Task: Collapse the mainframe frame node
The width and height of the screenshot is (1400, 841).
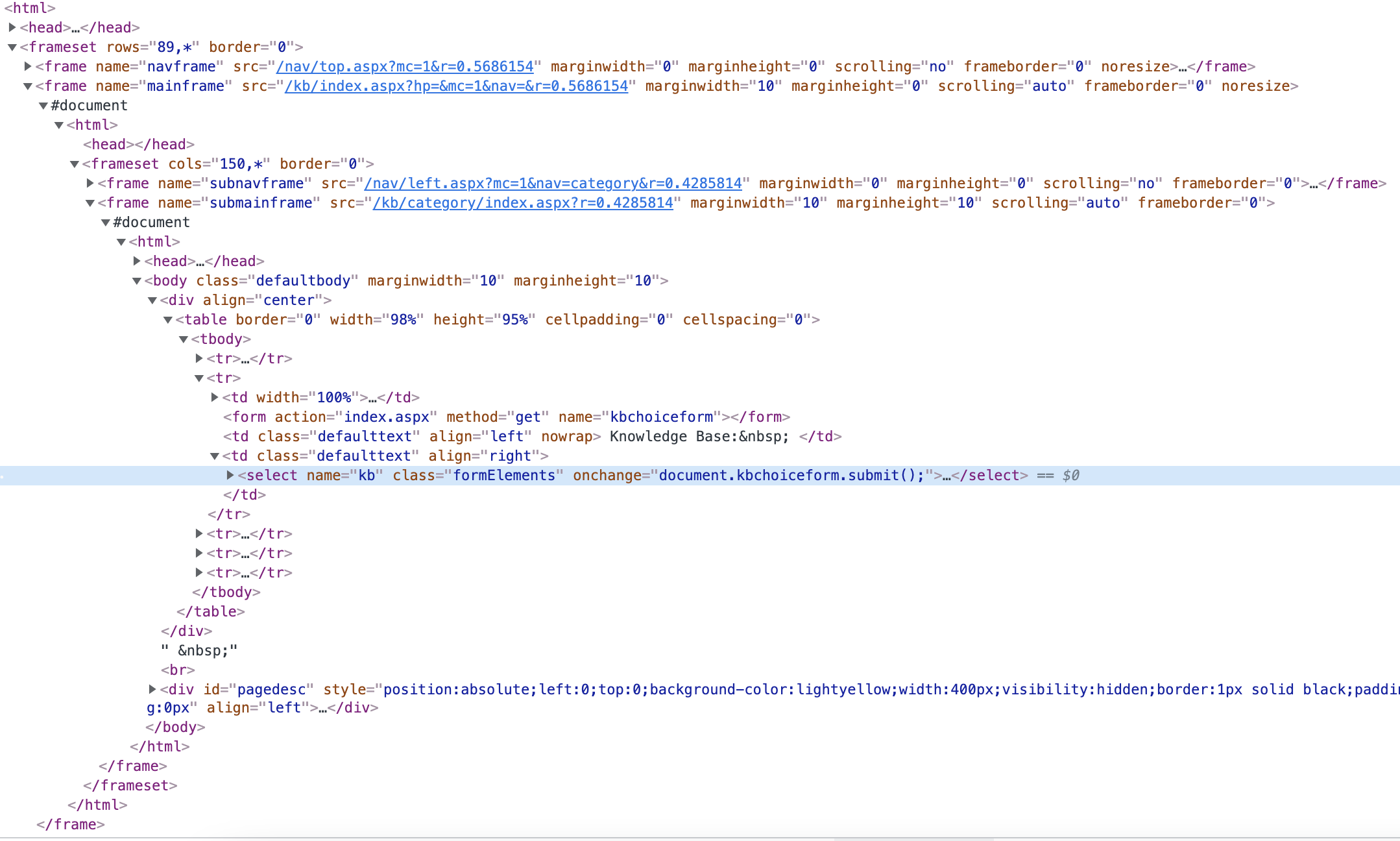Action: pos(27,86)
